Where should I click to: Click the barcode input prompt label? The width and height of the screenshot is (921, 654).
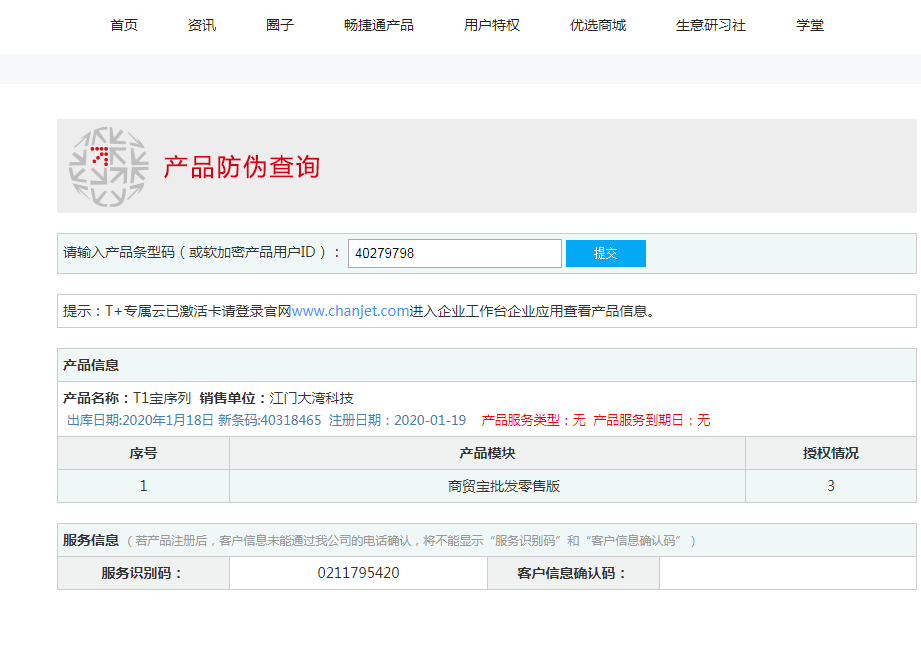pos(202,253)
